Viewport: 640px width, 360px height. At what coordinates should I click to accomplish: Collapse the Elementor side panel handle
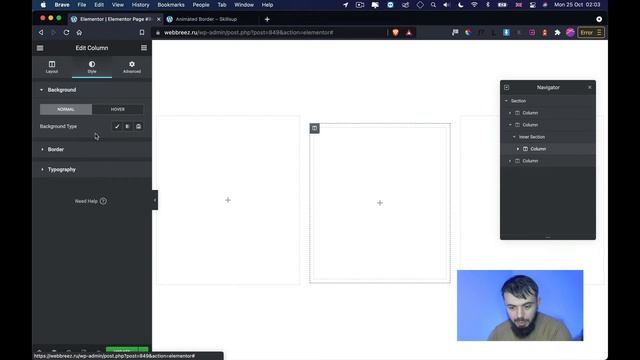point(155,200)
